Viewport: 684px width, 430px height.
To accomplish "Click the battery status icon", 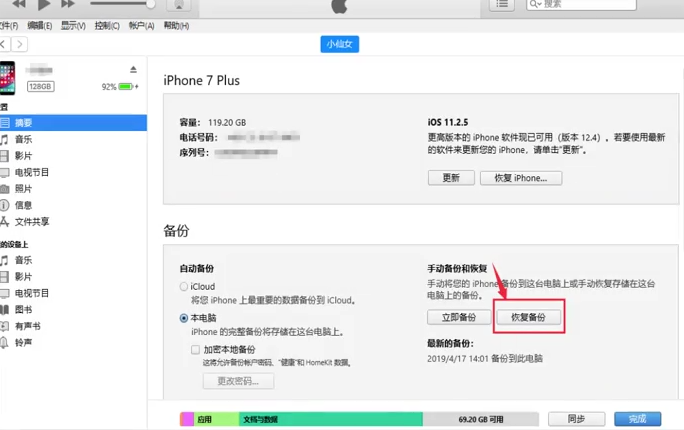I will point(127,86).
